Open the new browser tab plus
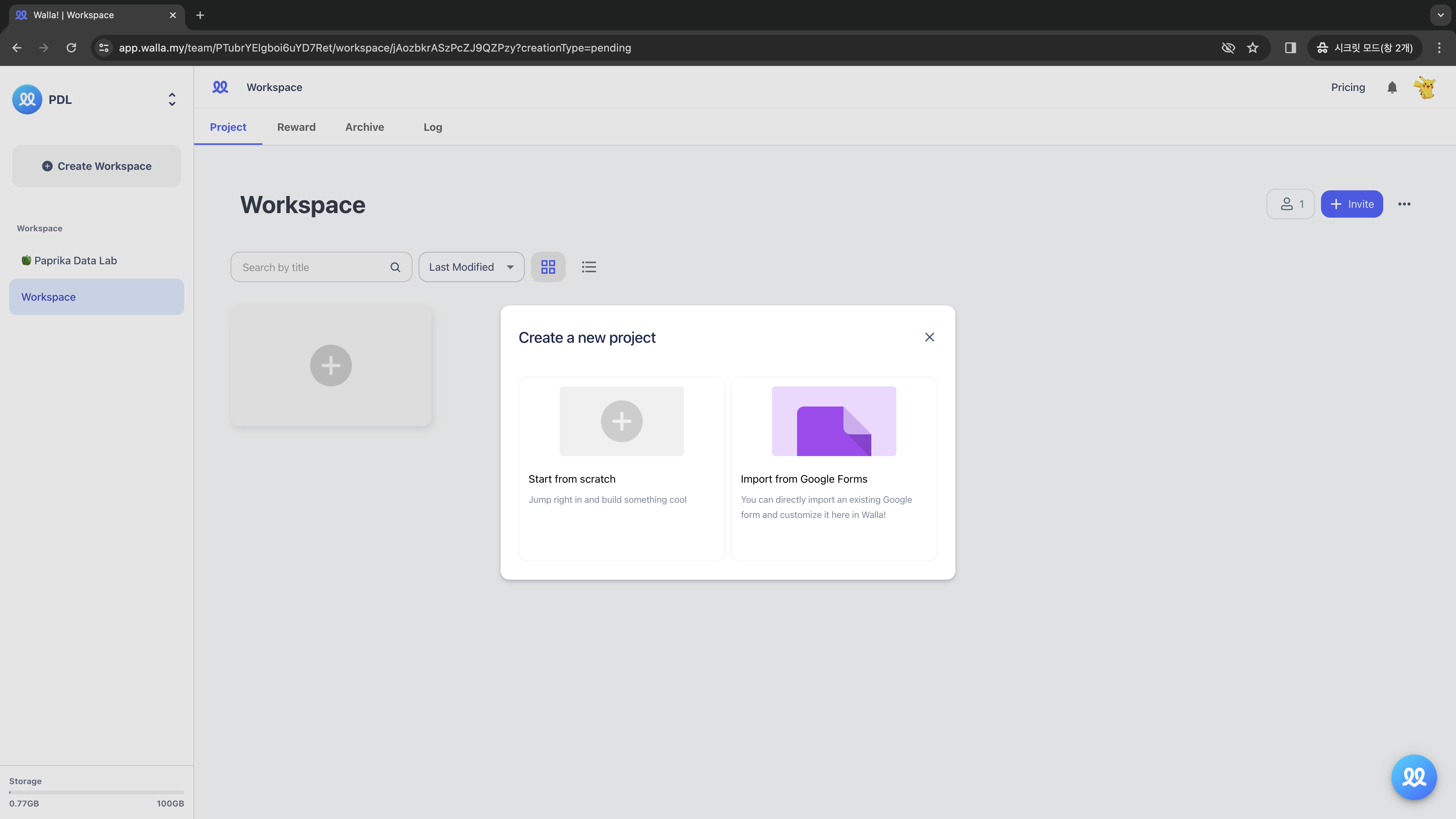This screenshot has width=1456, height=819. [199, 15]
